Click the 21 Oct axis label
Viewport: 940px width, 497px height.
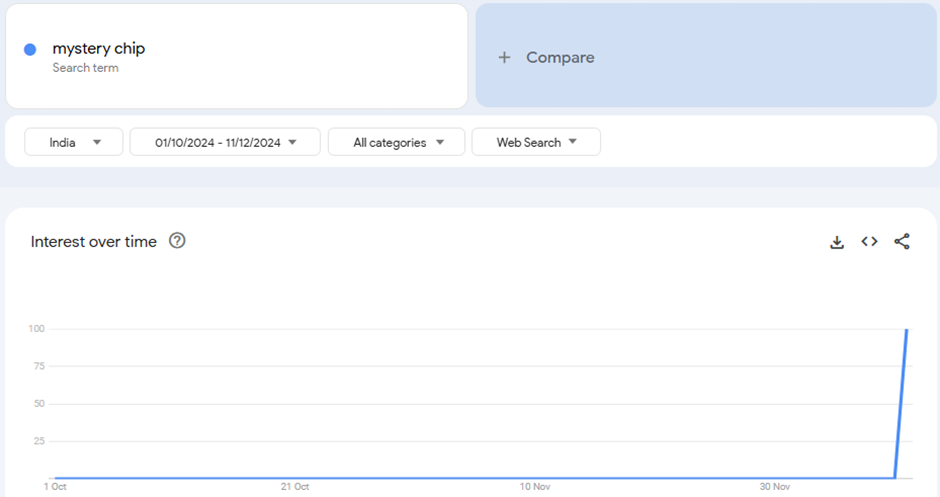(x=295, y=487)
